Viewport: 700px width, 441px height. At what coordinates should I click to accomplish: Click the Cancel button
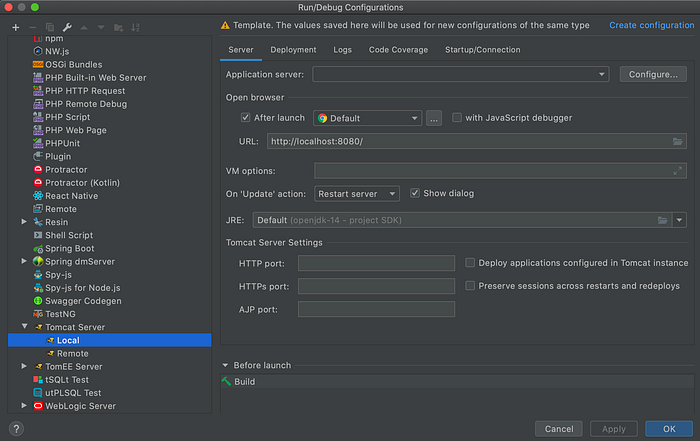559,429
